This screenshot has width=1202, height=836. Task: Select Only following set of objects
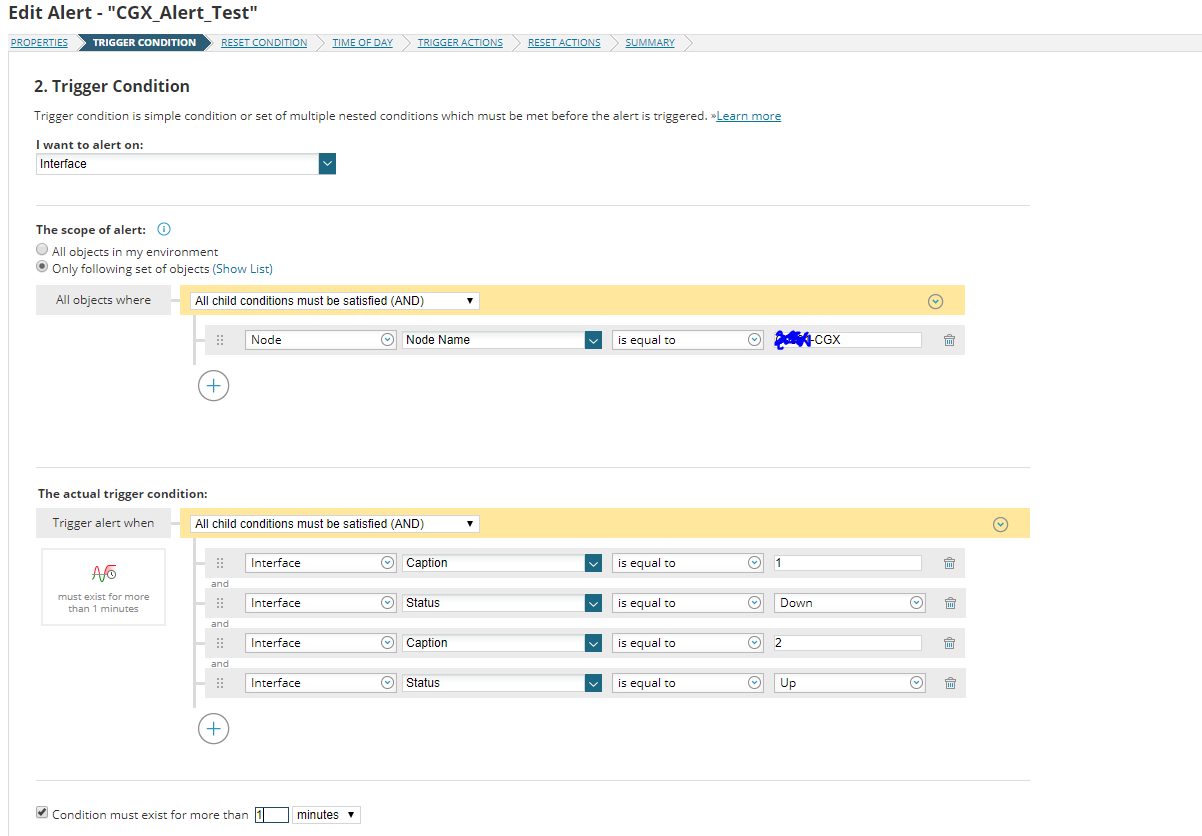pyautogui.click(x=42, y=267)
